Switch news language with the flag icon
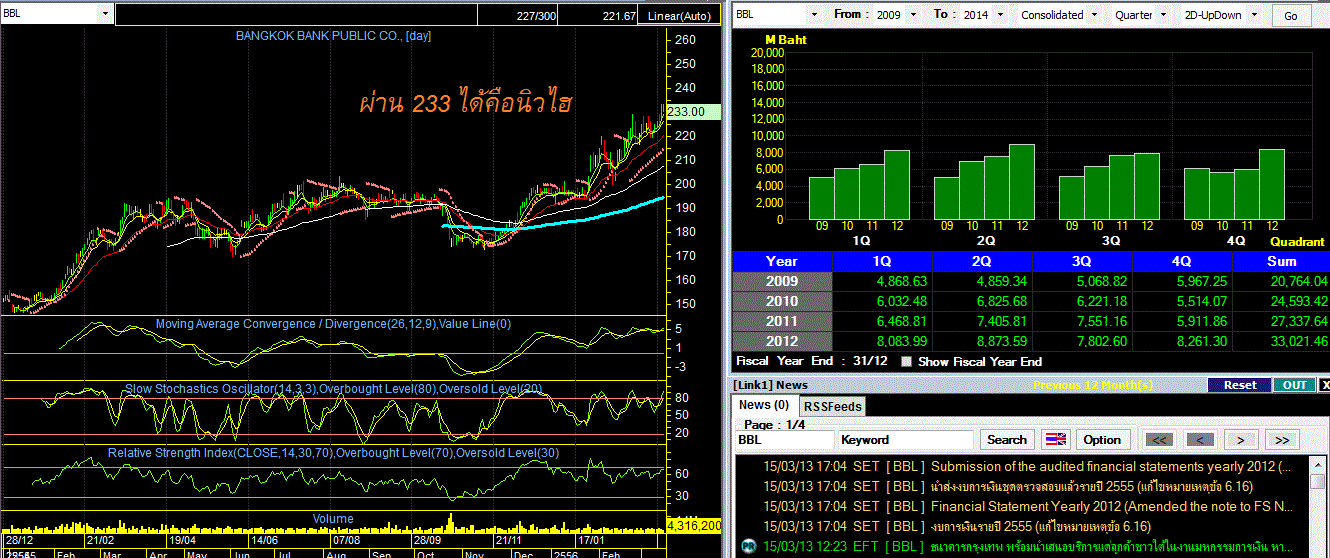This screenshot has width=1330, height=558. (x=1056, y=440)
